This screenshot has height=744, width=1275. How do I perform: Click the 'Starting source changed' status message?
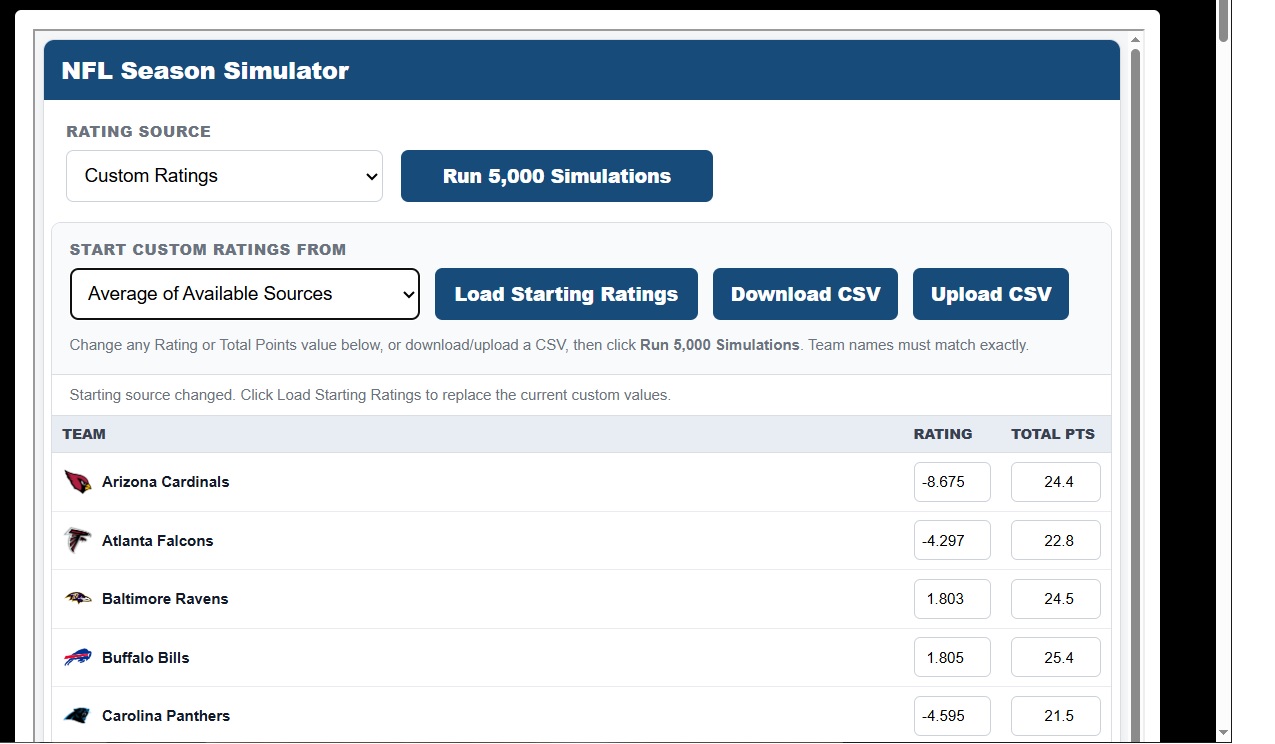tap(370, 395)
